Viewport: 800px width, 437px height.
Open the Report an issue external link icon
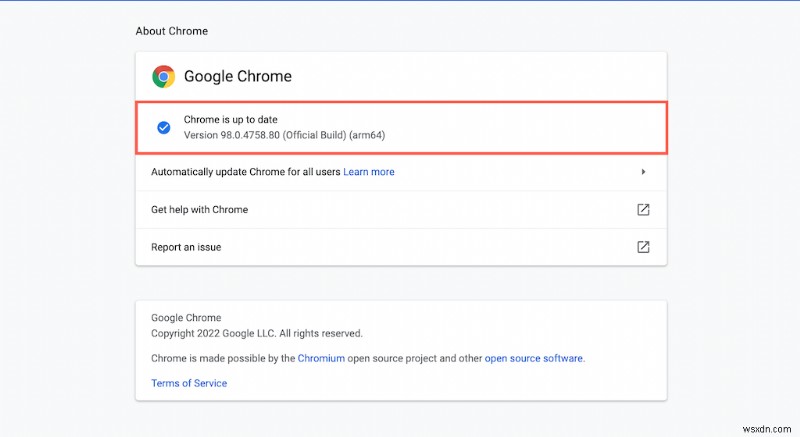tap(643, 247)
